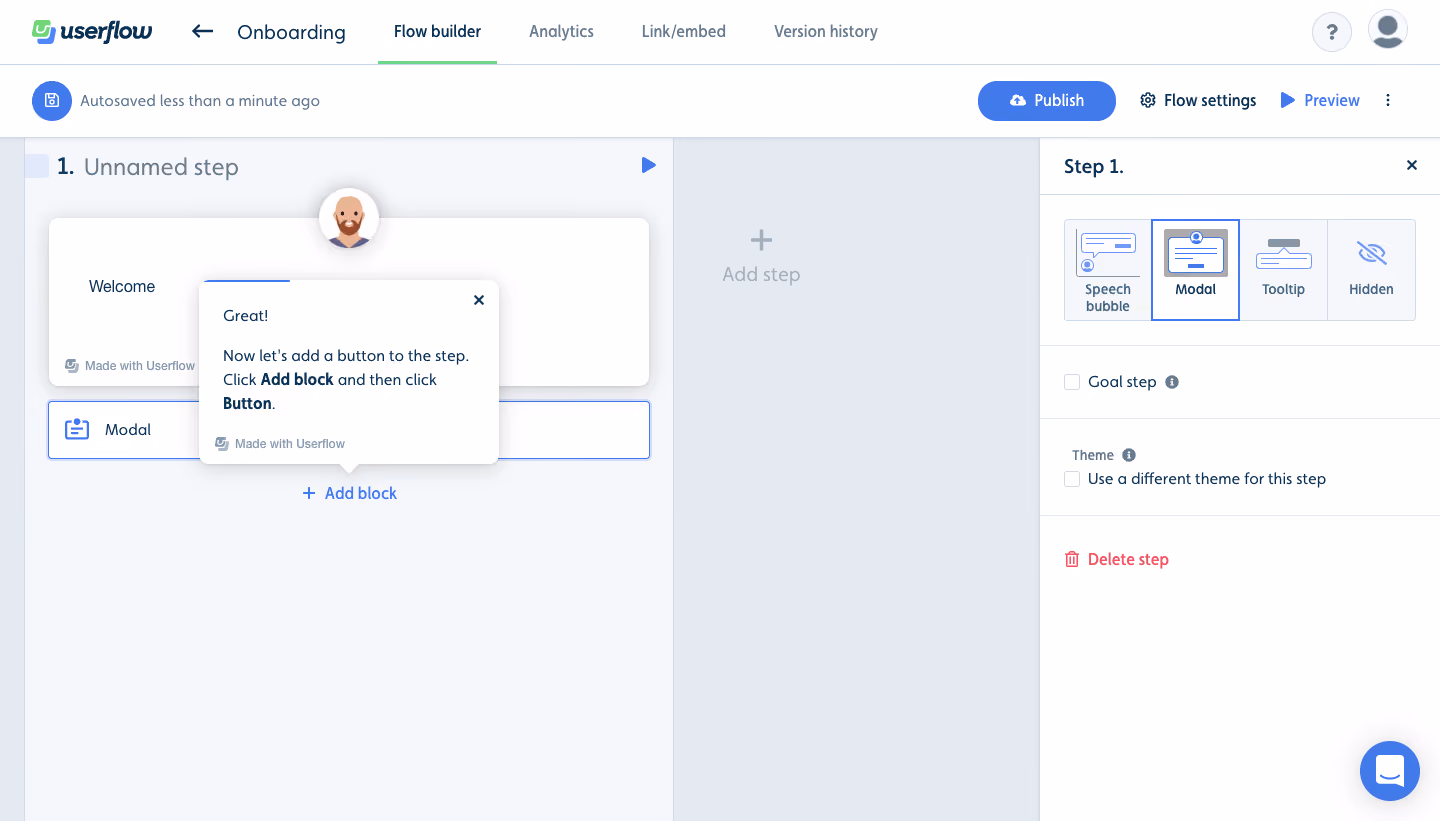Screen dimensions: 1440x821
Task: Click the Userflow logo
Action: [92, 31]
